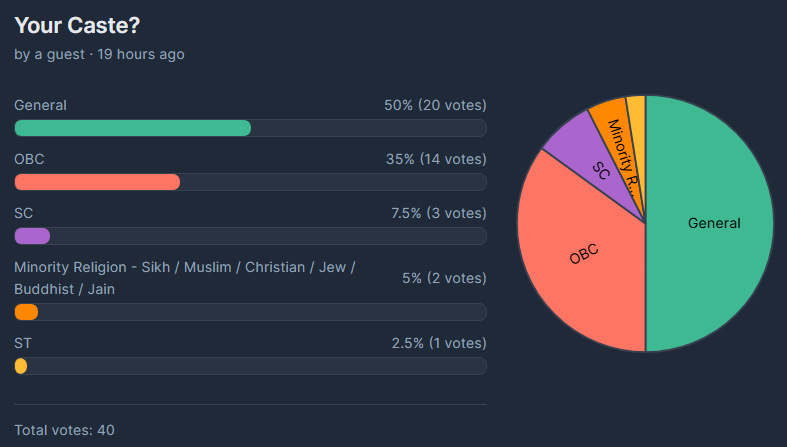The image size is (787, 447).
Task: Click the yellow ST progress bar
Action: [x=21, y=366]
